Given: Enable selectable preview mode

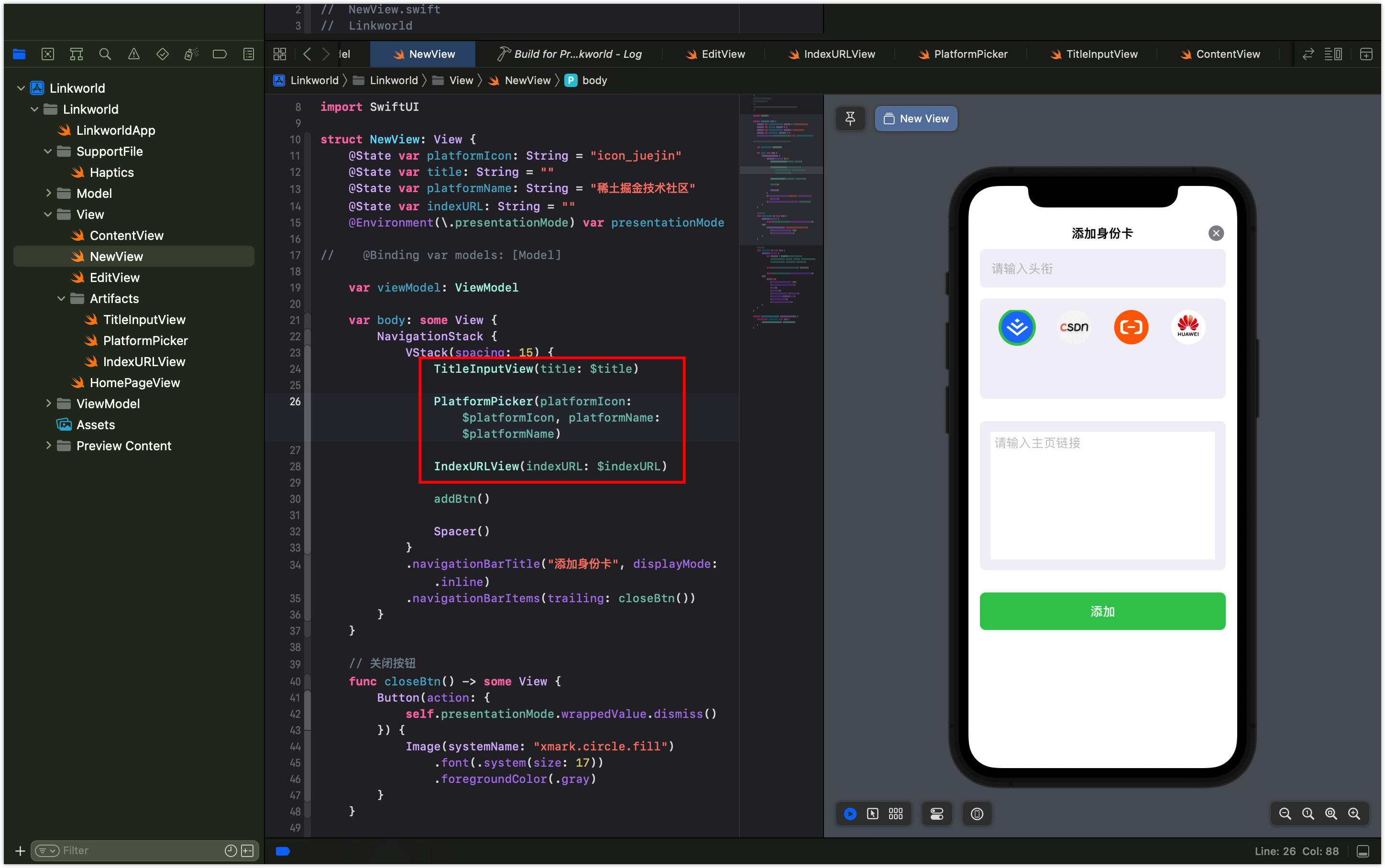Looking at the screenshot, I should [x=873, y=814].
